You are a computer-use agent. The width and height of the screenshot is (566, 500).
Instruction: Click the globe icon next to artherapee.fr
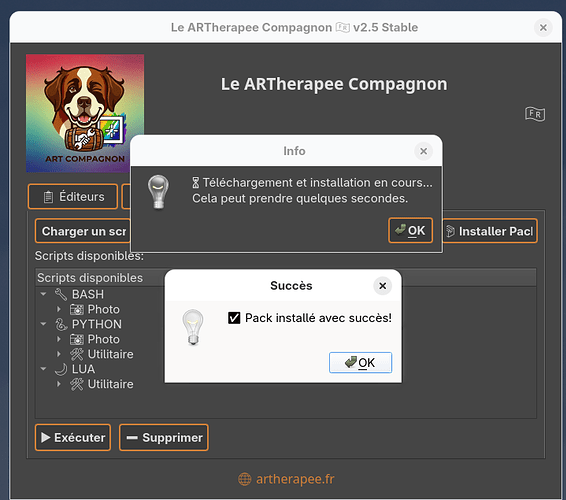[x=244, y=479]
